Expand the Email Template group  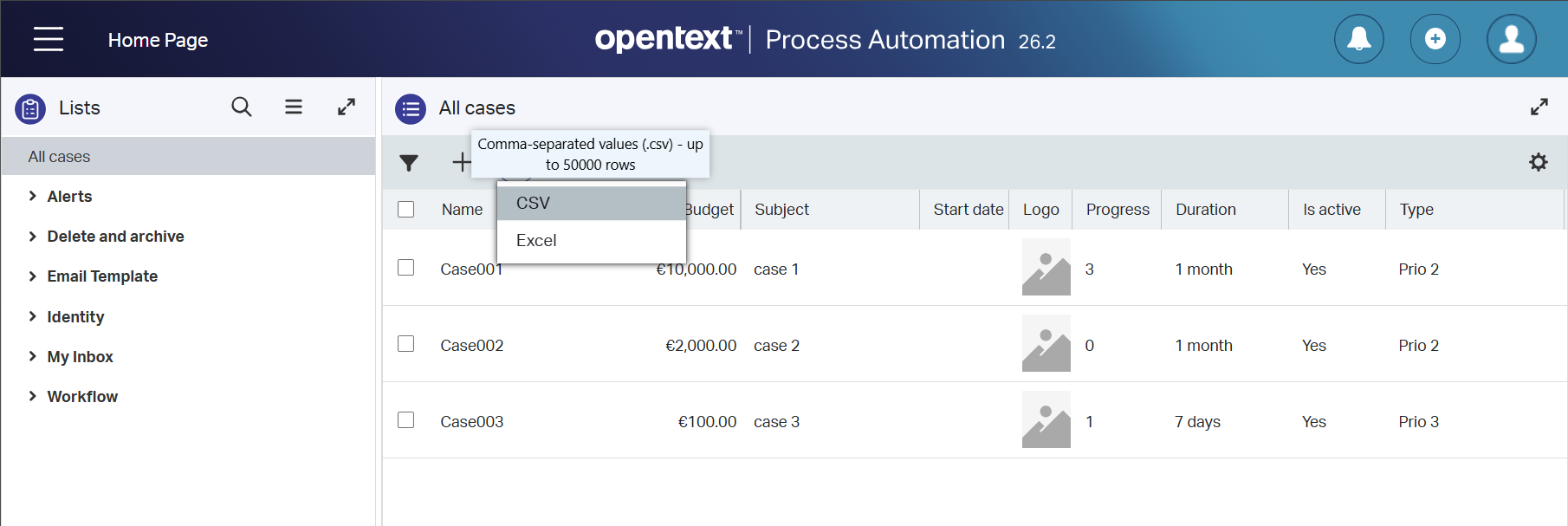click(32, 276)
